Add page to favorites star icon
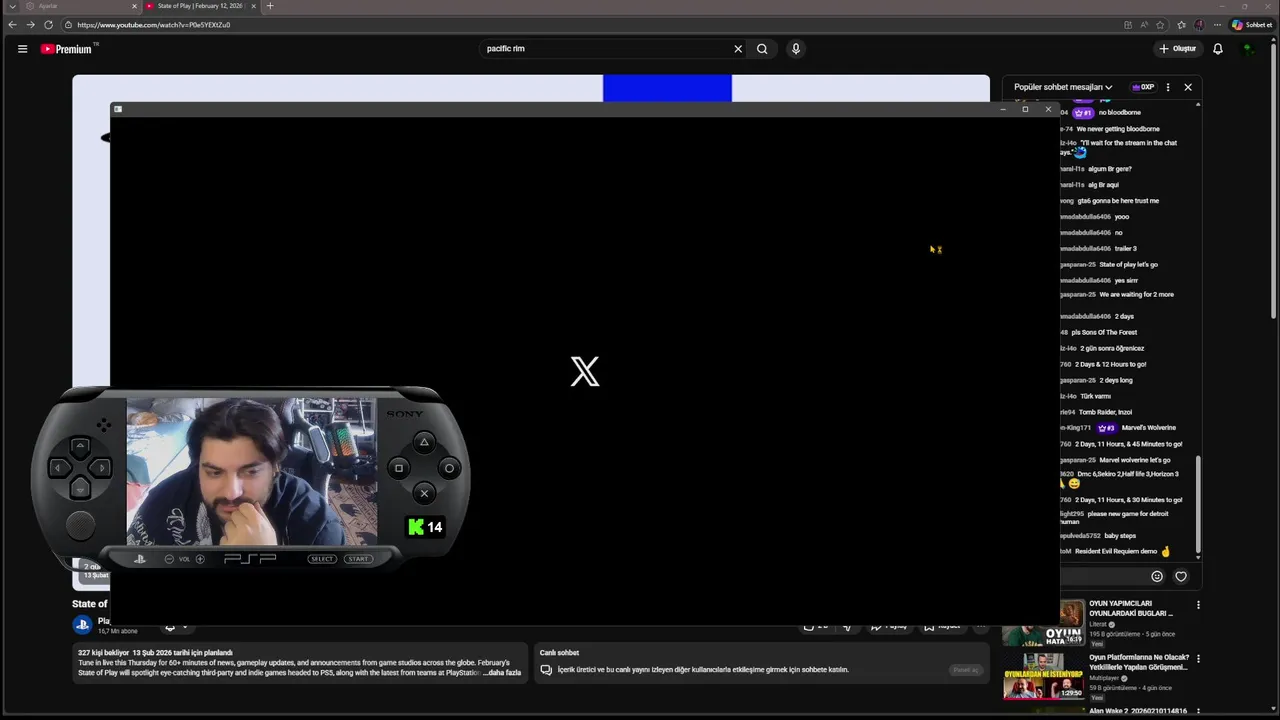 click(1161, 24)
